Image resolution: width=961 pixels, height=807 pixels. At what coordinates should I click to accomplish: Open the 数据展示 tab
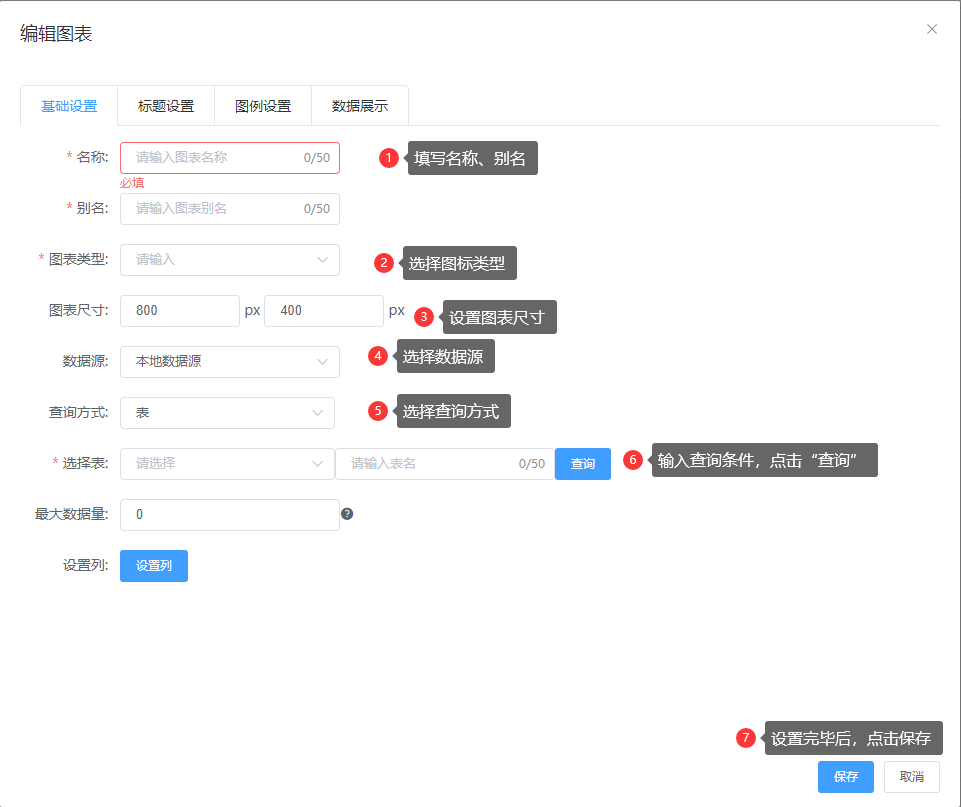point(360,106)
